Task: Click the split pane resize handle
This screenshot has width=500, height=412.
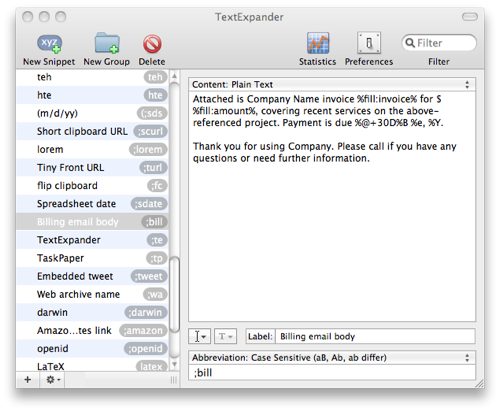Action: click(174, 380)
